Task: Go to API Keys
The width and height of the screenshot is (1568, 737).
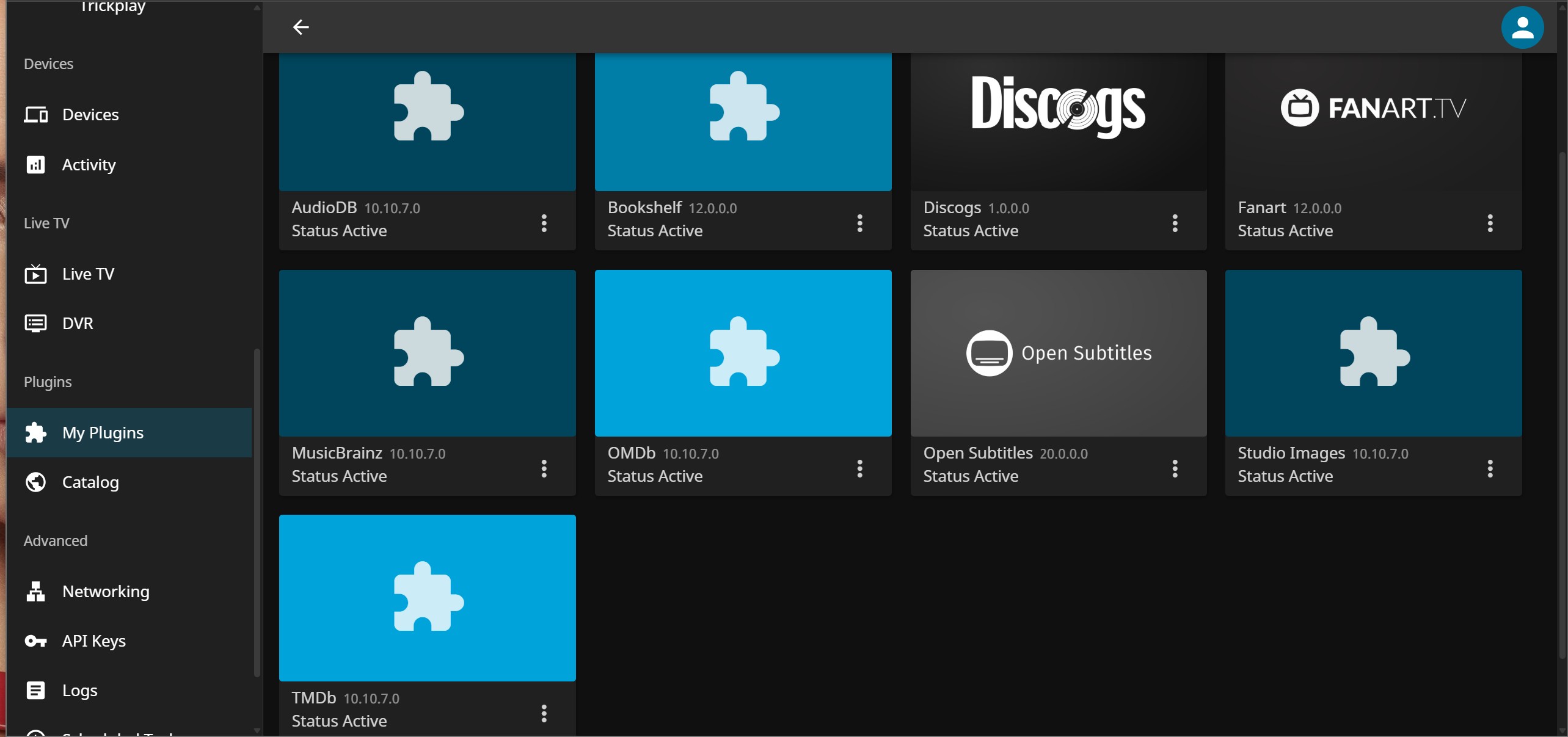Action: (93, 641)
